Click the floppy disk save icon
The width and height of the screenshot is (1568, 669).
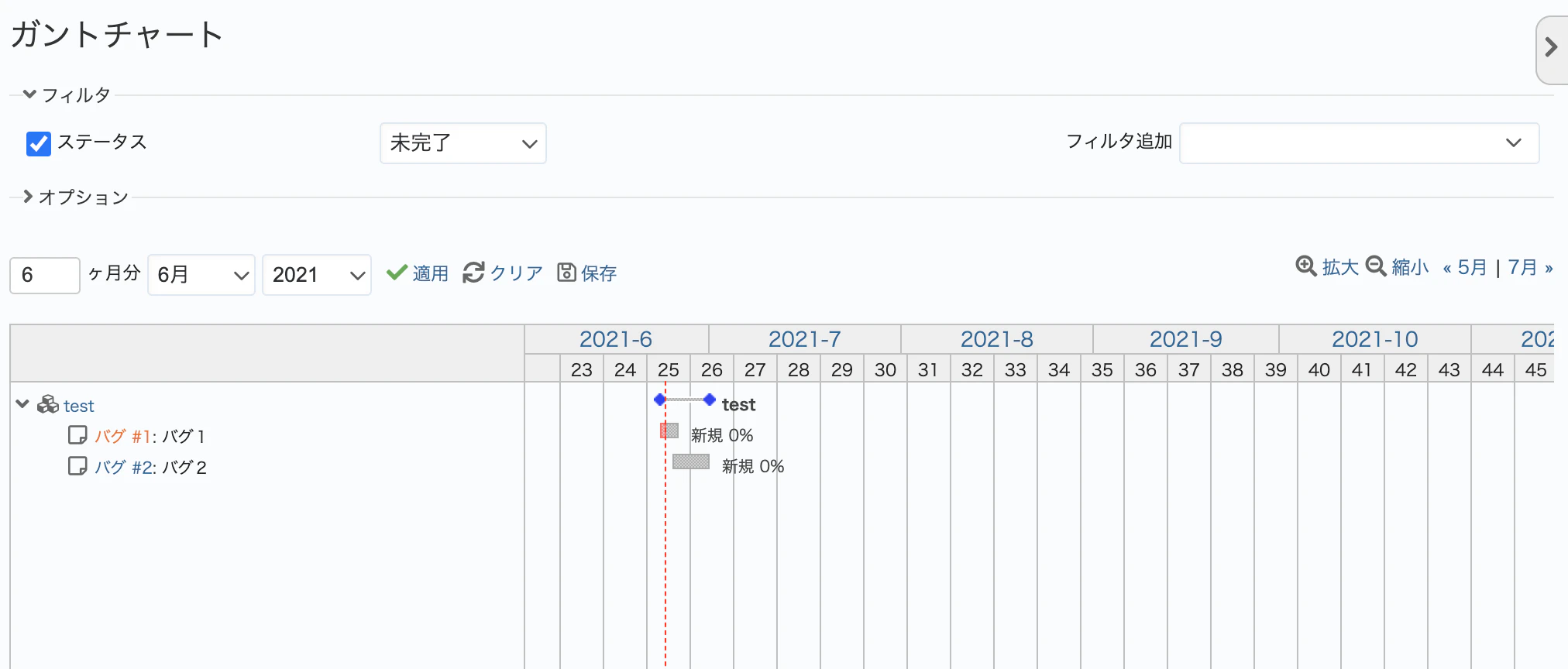tap(566, 273)
